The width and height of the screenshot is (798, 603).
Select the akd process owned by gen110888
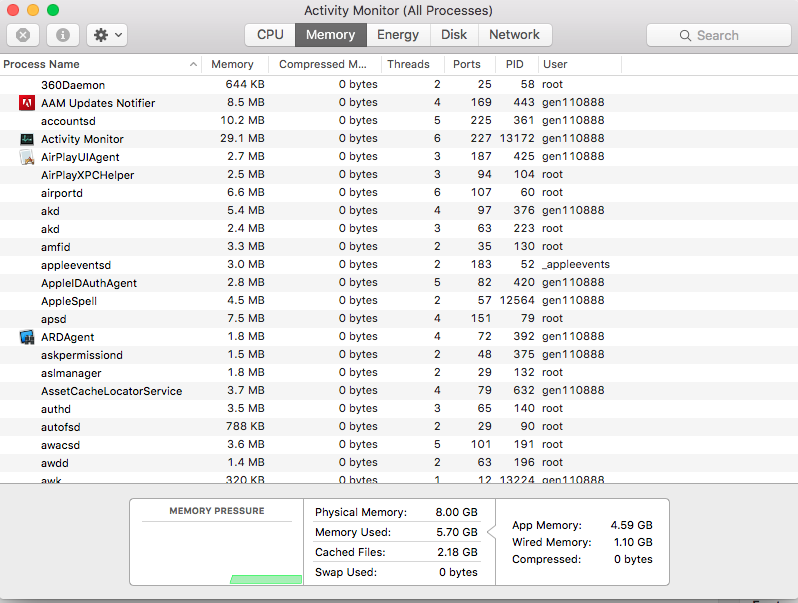[x=399, y=211]
